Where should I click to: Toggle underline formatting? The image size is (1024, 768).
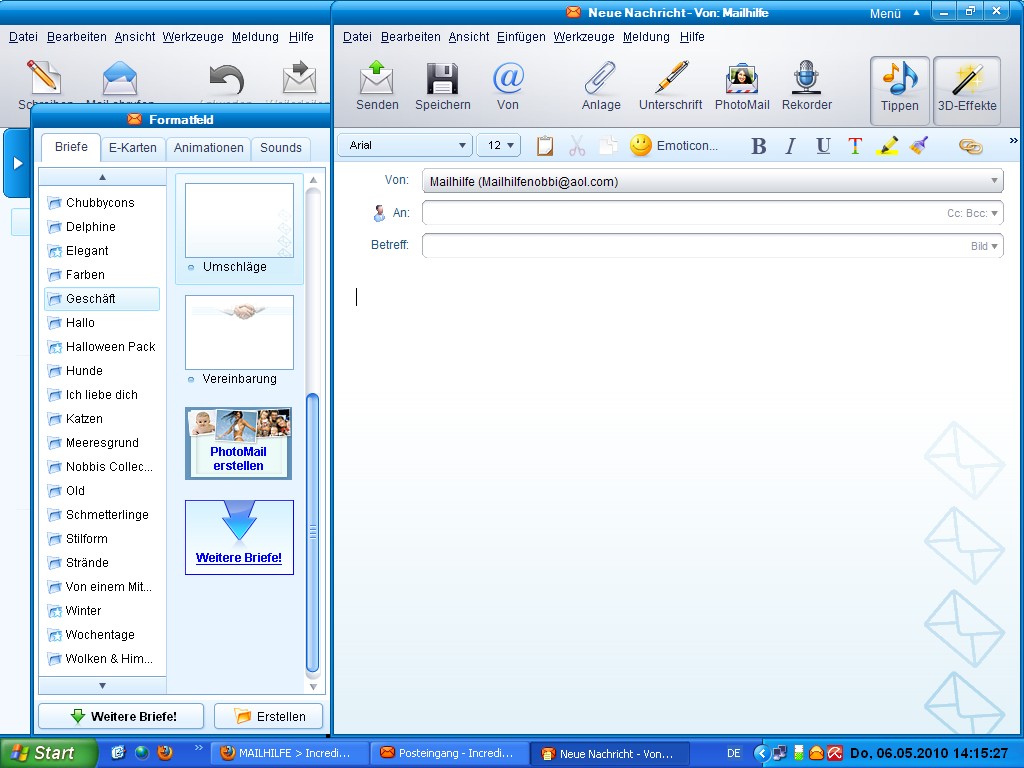(823, 146)
